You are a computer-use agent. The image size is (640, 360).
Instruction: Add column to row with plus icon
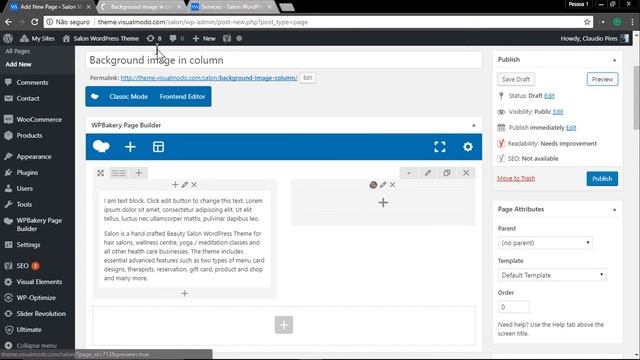coord(139,173)
